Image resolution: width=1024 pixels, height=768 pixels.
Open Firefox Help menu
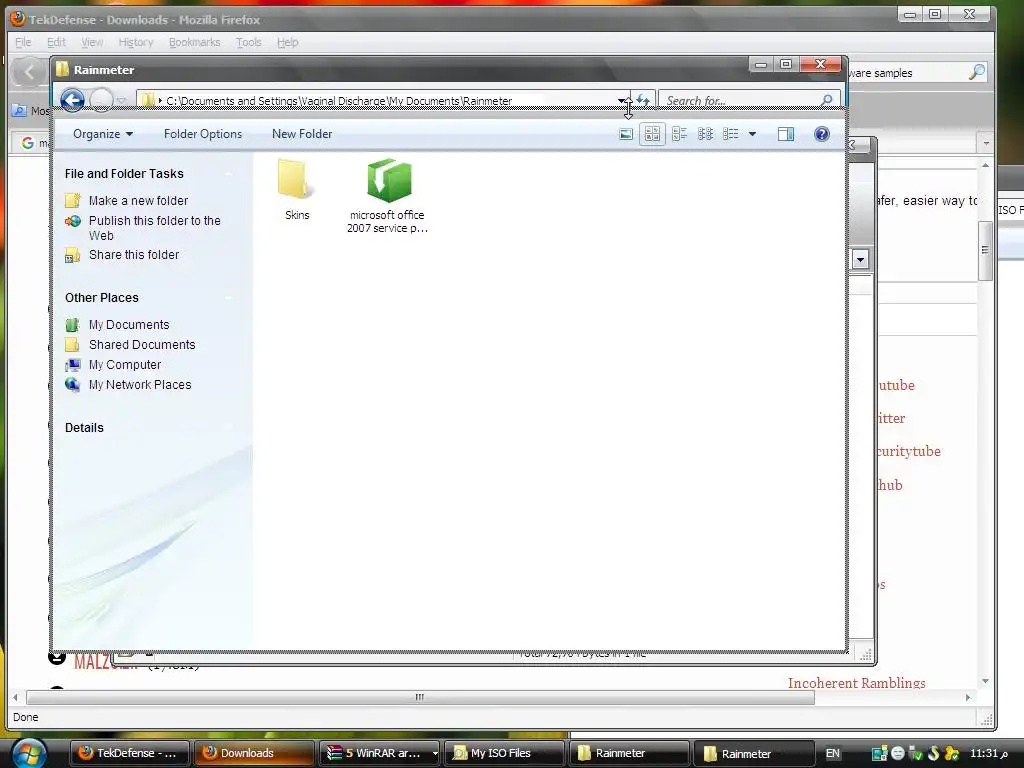coord(287,42)
